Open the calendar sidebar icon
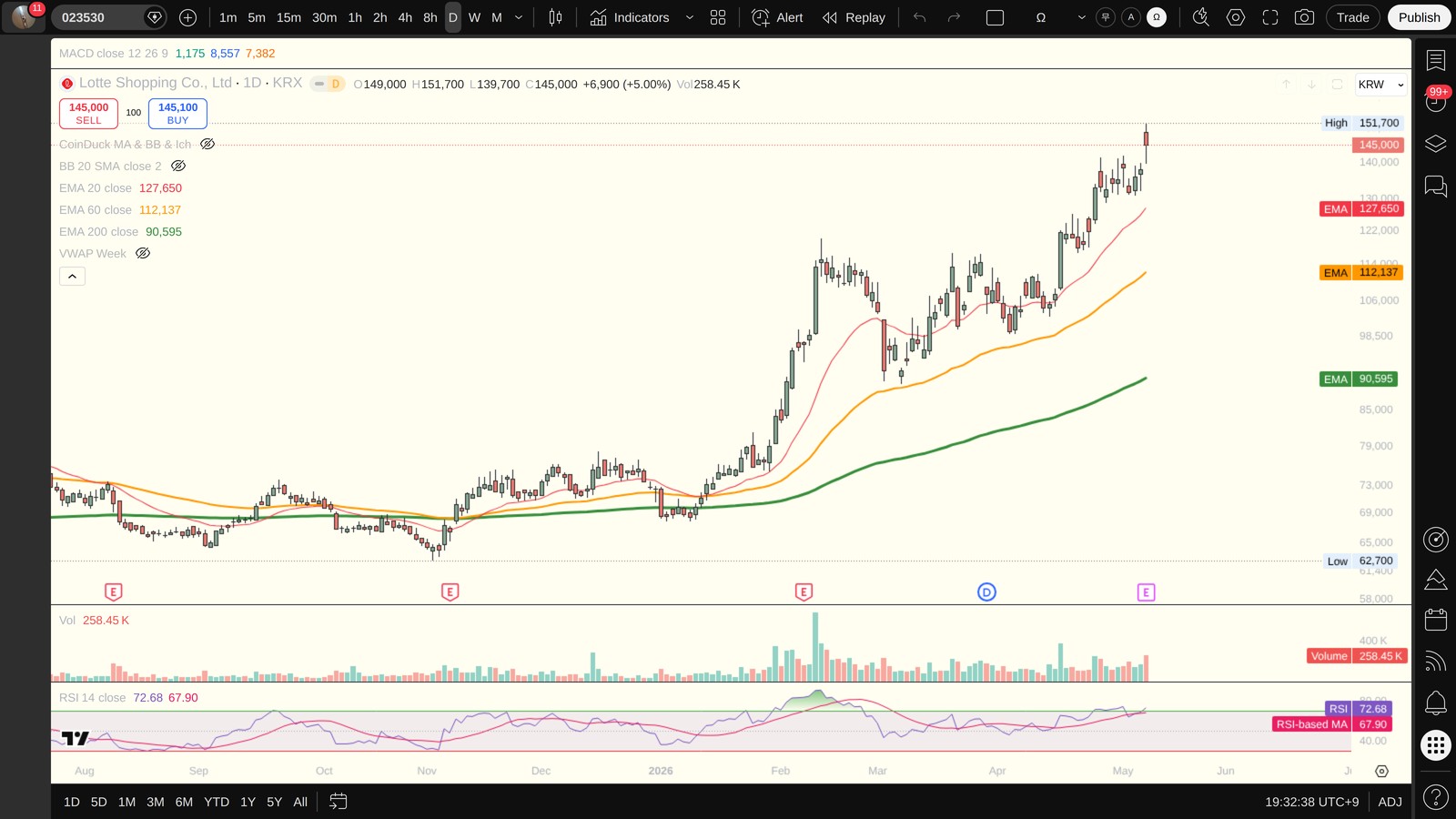Viewport: 1456px width, 819px height. click(x=1436, y=620)
